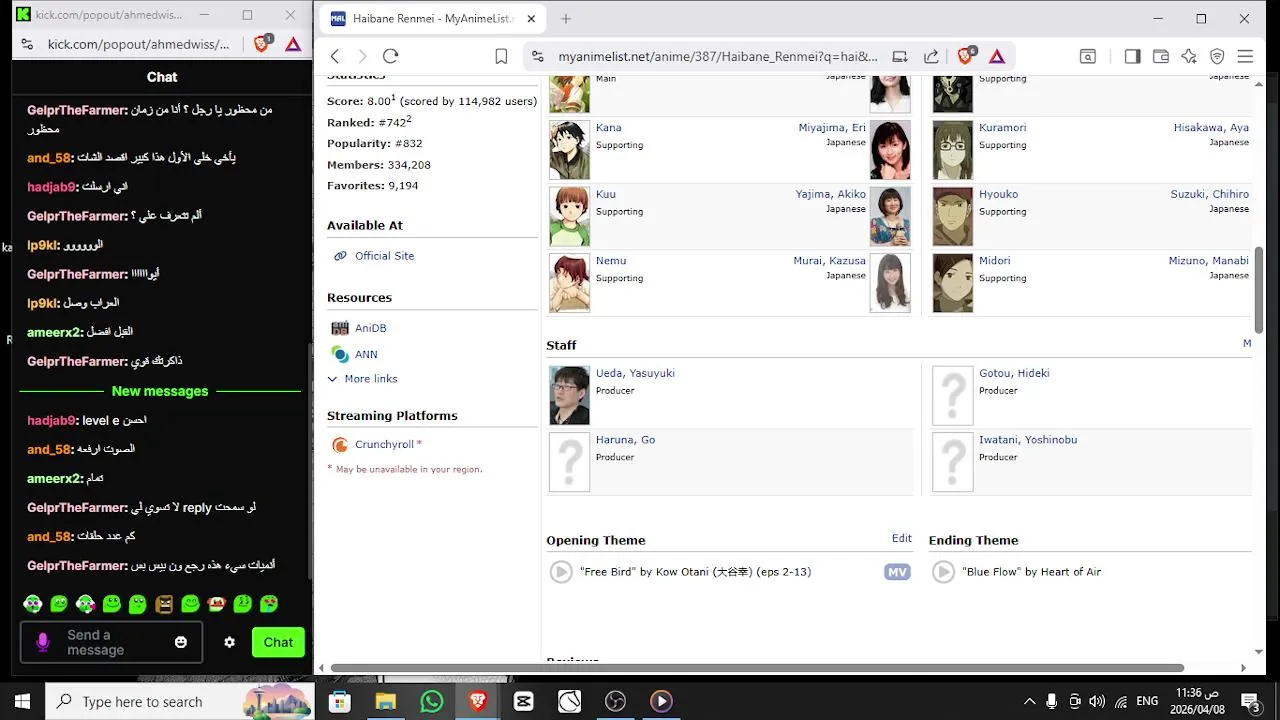This screenshot has height=720, width=1280.
Task: Open voice actor Suzuki, Chihiro page
Action: [1209, 194]
